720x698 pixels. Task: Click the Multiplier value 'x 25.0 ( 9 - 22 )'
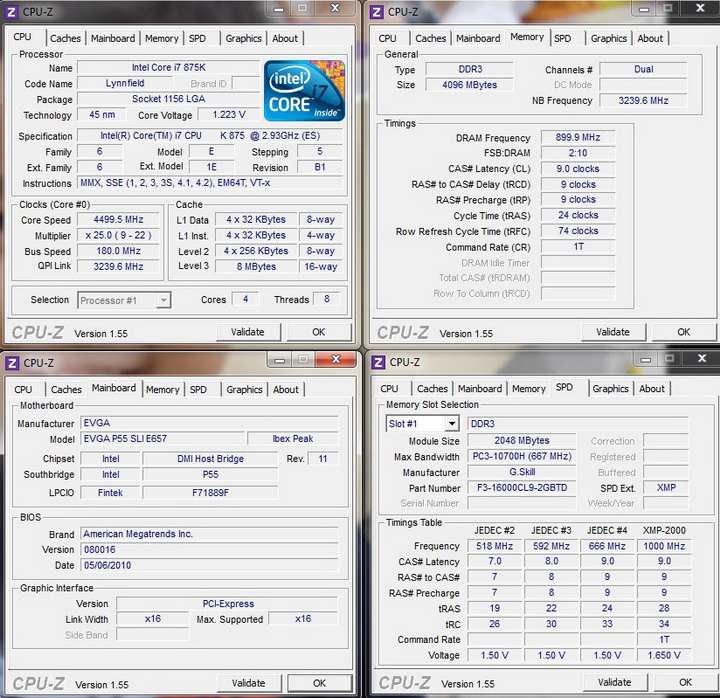(118, 235)
